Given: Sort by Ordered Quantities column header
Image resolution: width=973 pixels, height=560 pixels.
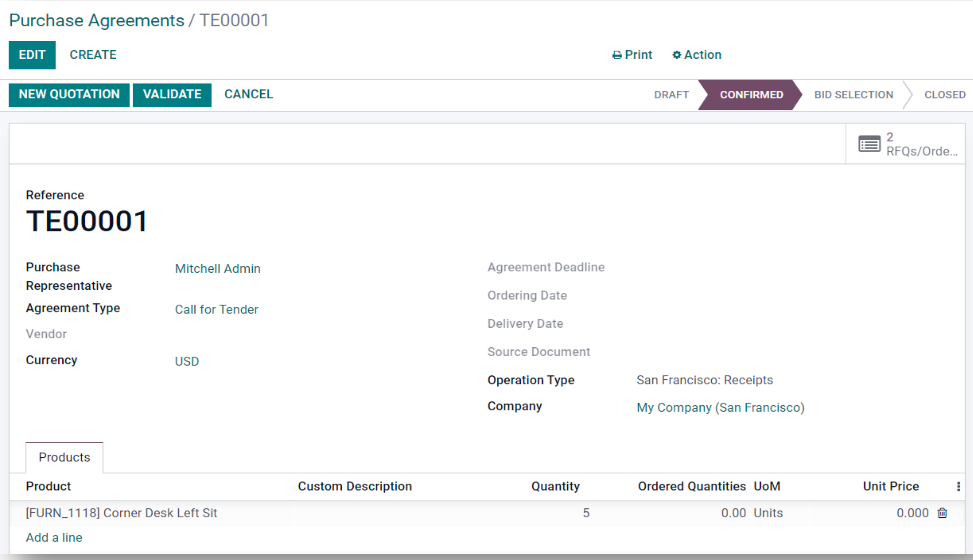Looking at the screenshot, I should (691, 486).
